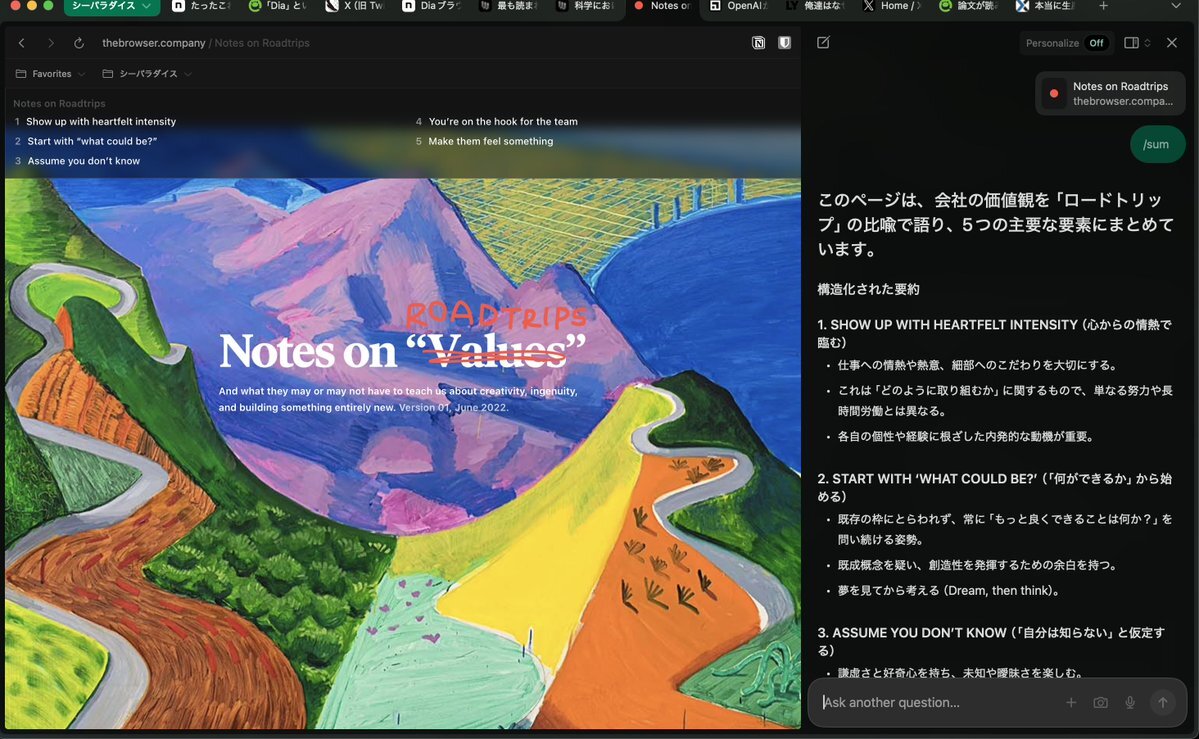Switch to the 科学にお tab

584,6
